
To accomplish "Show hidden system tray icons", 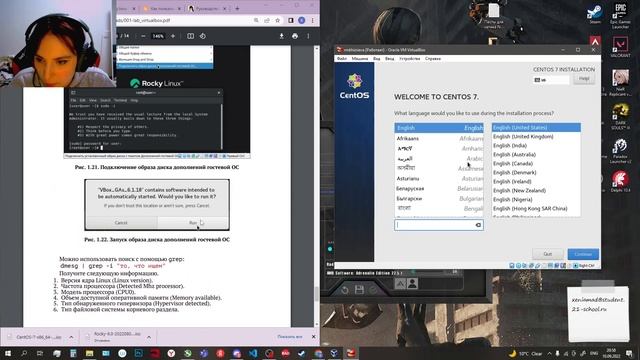I will pyautogui.click(x=549, y=353).
